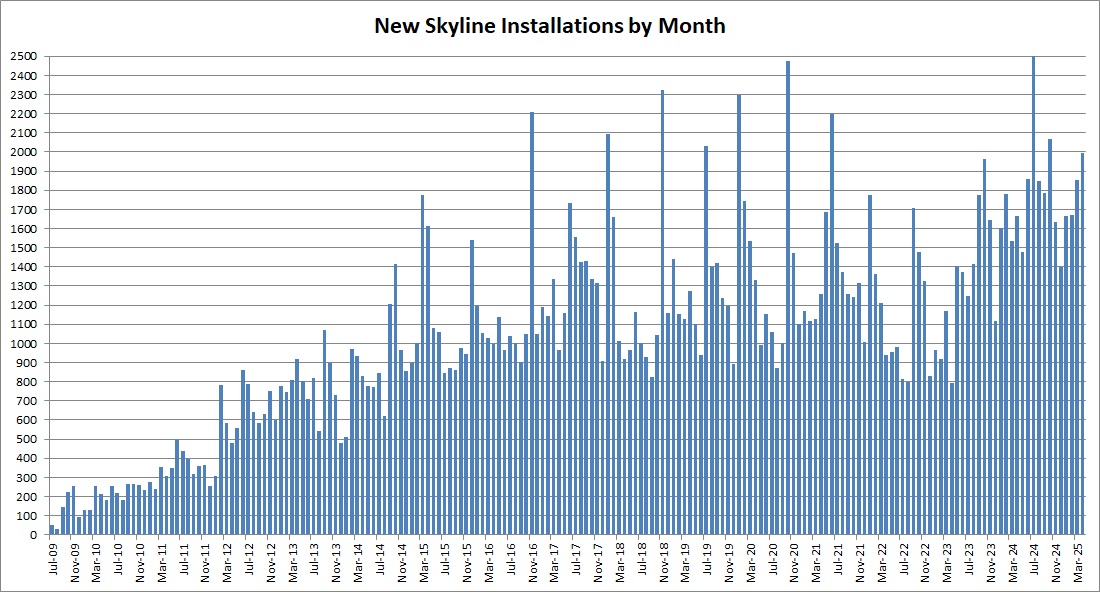Click the y-axis label 1800
The image size is (1100, 592).
tap(24, 190)
